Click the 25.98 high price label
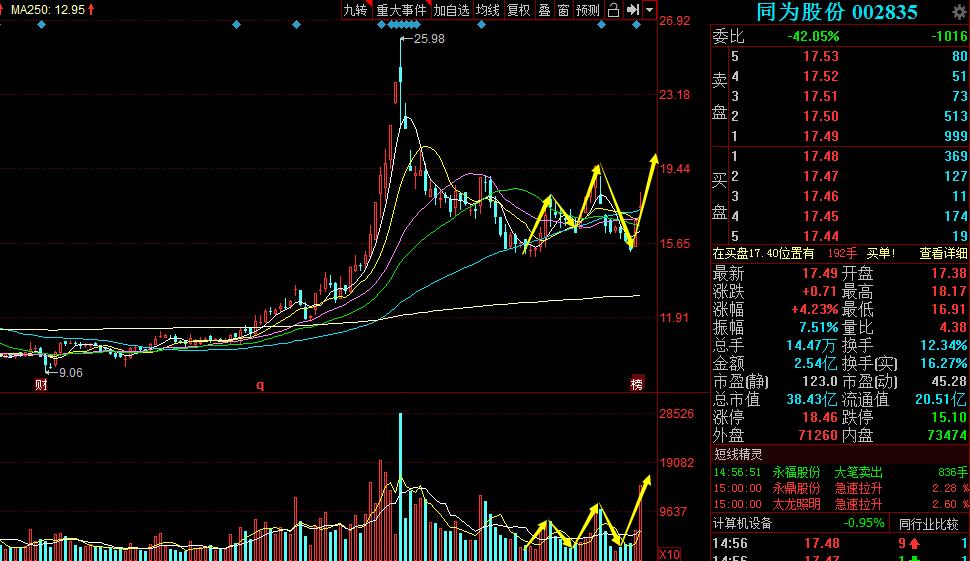Image resolution: width=970 pixels, height=561 pixels. pos(429,38)
